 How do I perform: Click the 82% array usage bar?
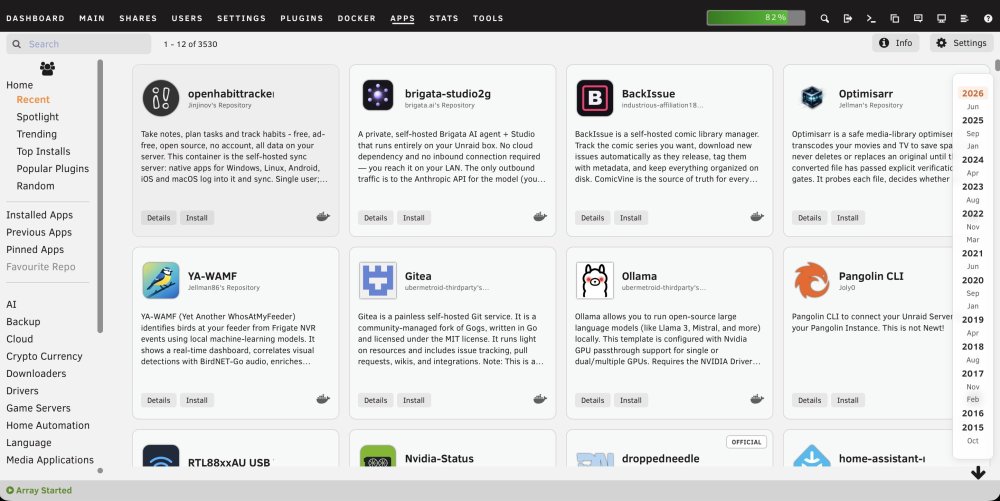click(x=756, y=18)
